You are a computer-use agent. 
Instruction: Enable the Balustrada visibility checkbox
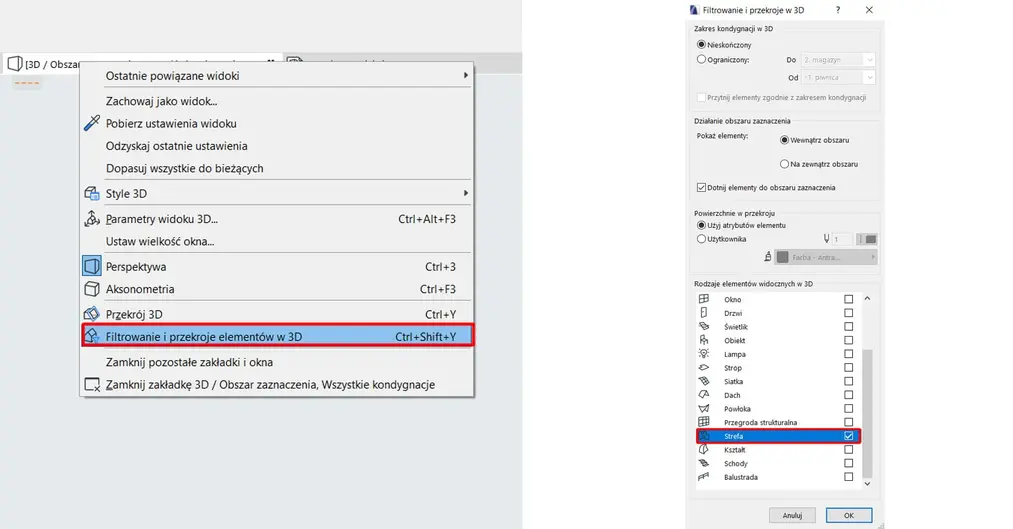848,477
